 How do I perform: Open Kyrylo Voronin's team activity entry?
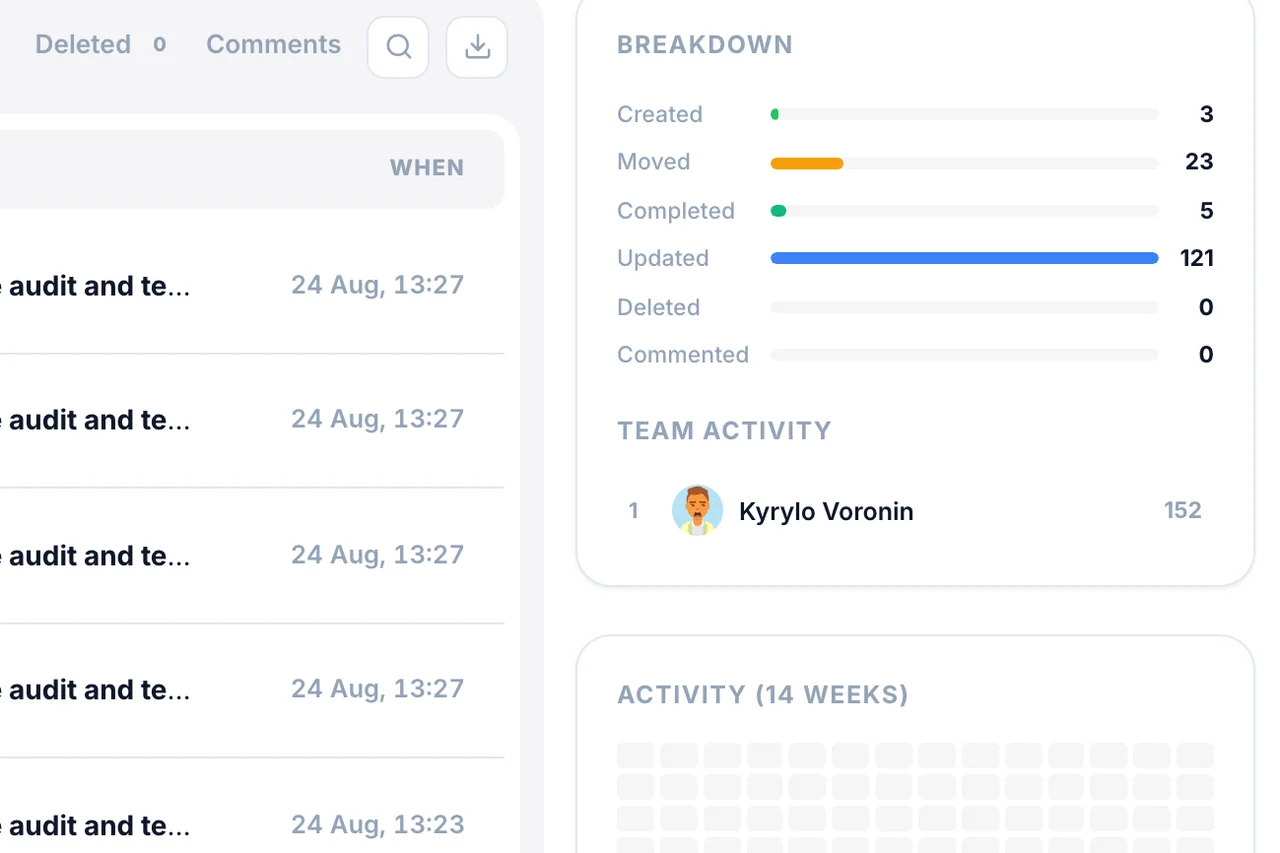coord(915,511)
